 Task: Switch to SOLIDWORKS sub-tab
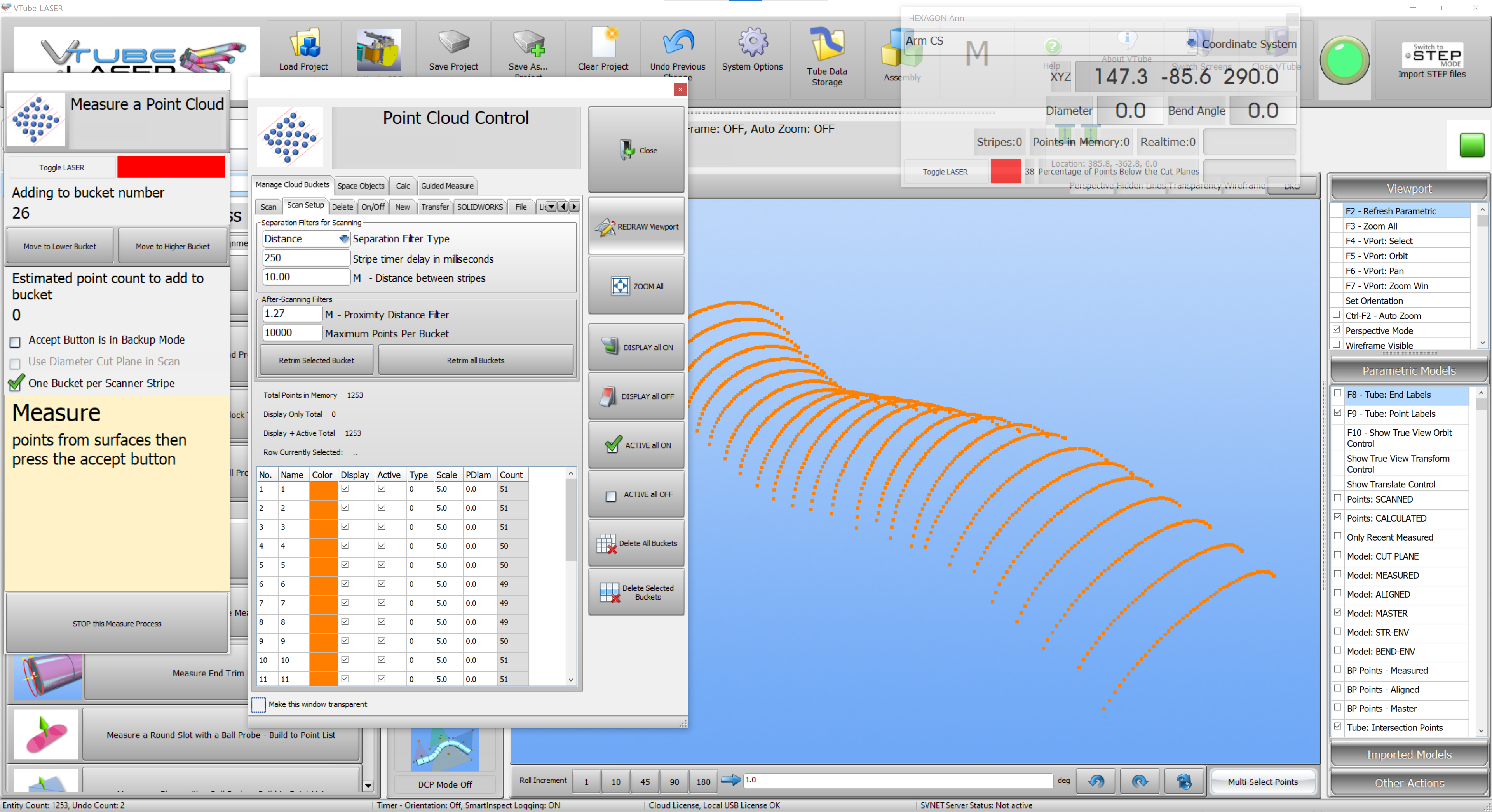(x=479, y=207)
